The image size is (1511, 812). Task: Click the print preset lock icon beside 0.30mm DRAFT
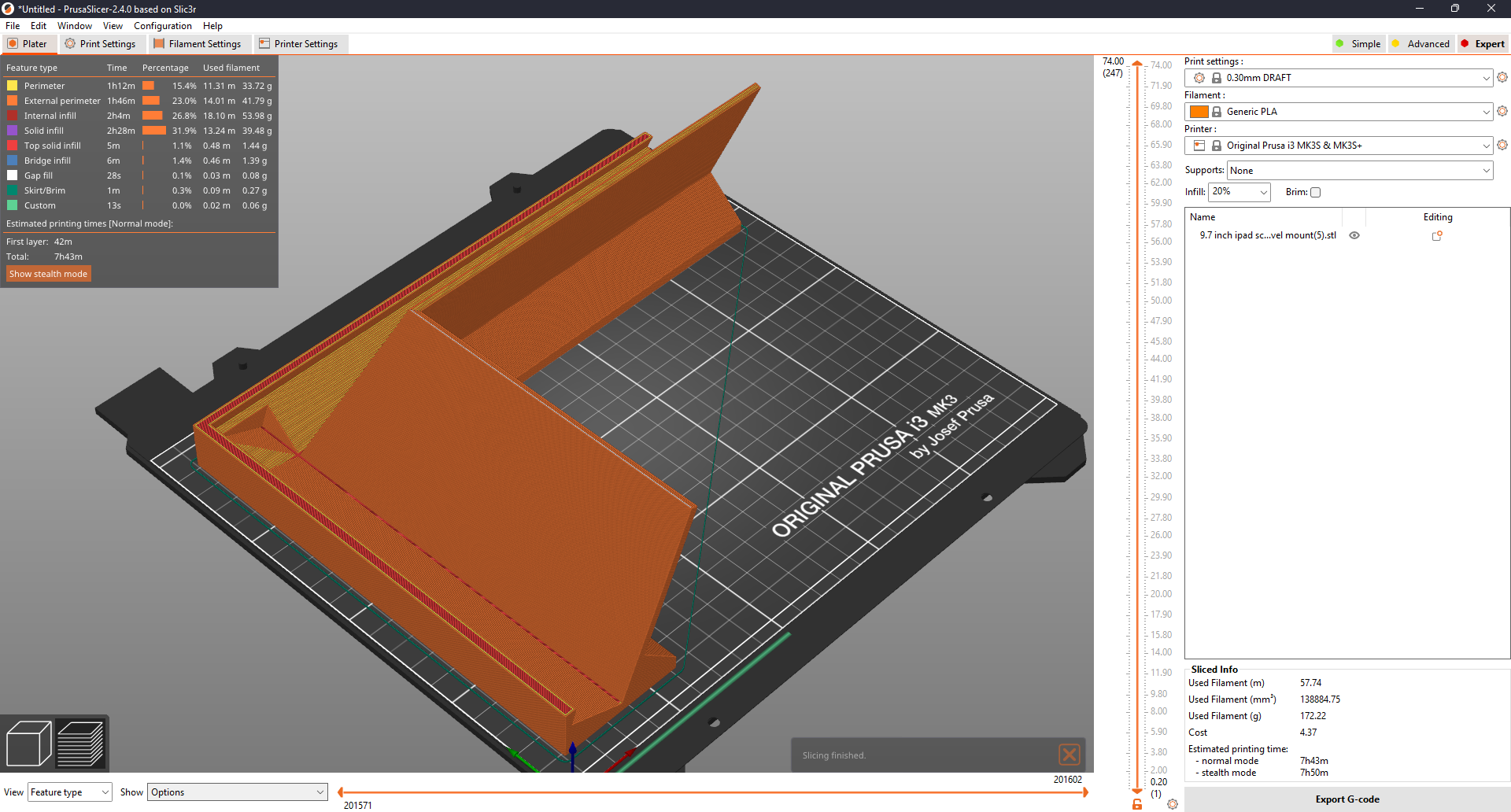click(1217, 78)
